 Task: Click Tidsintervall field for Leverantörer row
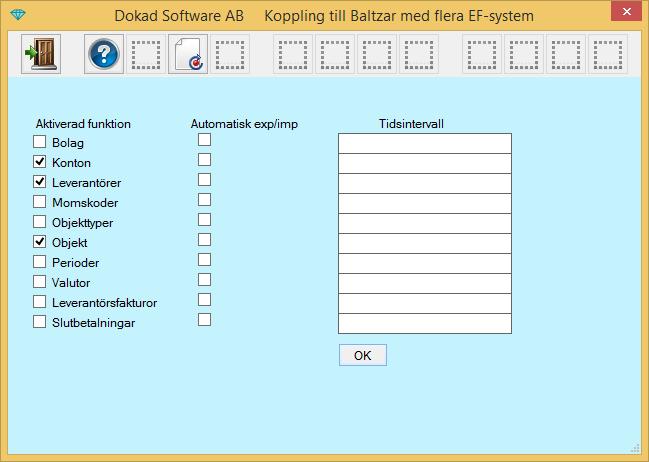425,183
